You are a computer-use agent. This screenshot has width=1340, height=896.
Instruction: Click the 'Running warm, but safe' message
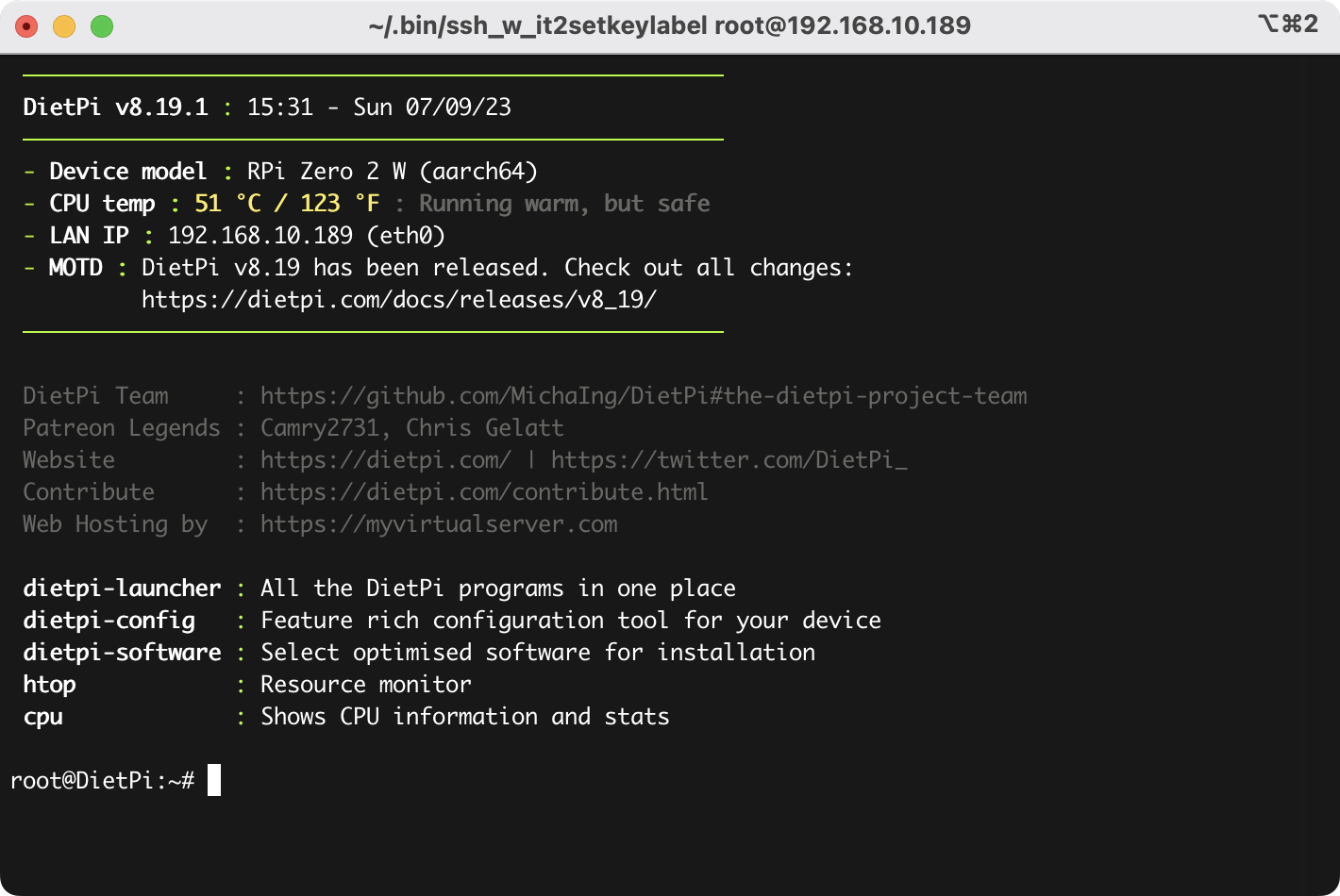(564, 204)
